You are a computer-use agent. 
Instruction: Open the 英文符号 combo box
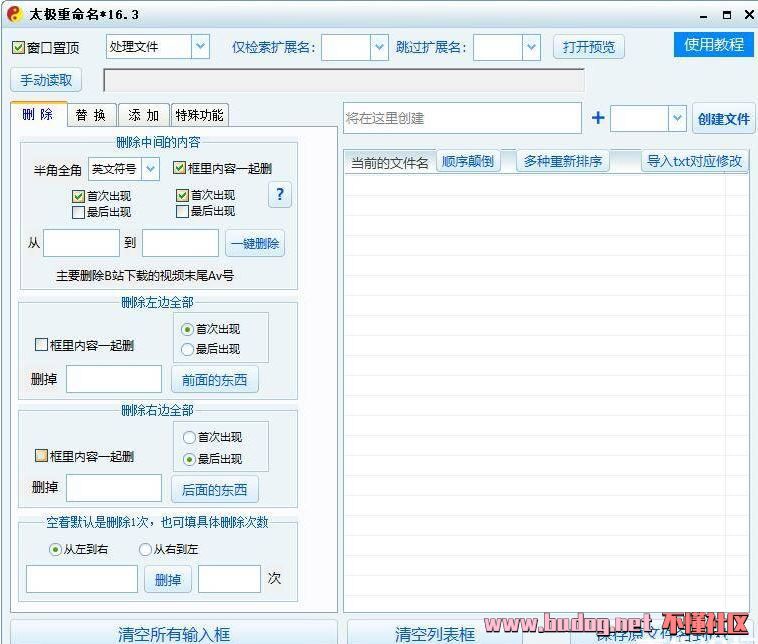coord(151,169)
